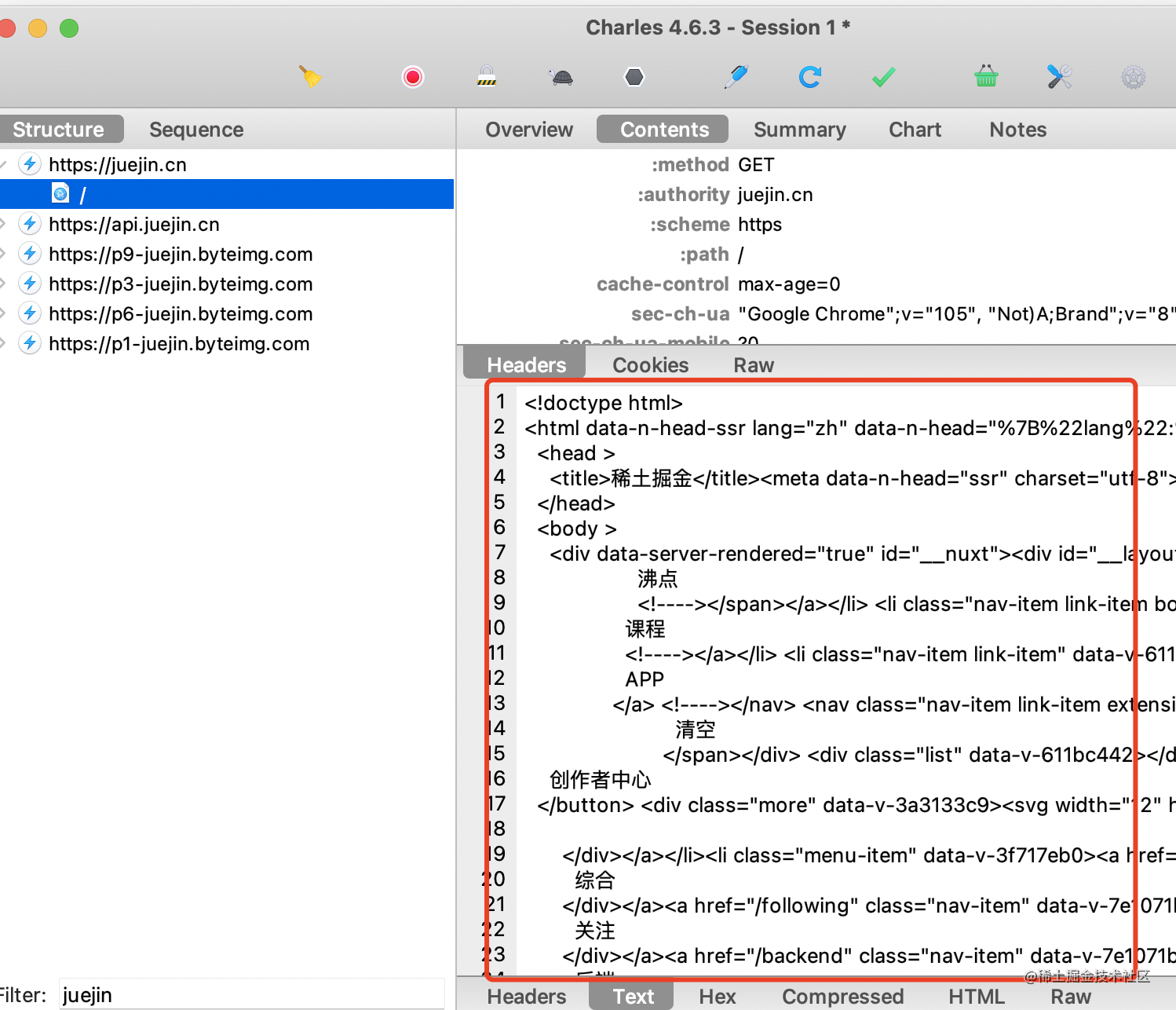The width and height of the screenshot is (1176, 1010).
Task: Select https://p1-juejin.byteimg.com in the tree
Action: [179, 344]
